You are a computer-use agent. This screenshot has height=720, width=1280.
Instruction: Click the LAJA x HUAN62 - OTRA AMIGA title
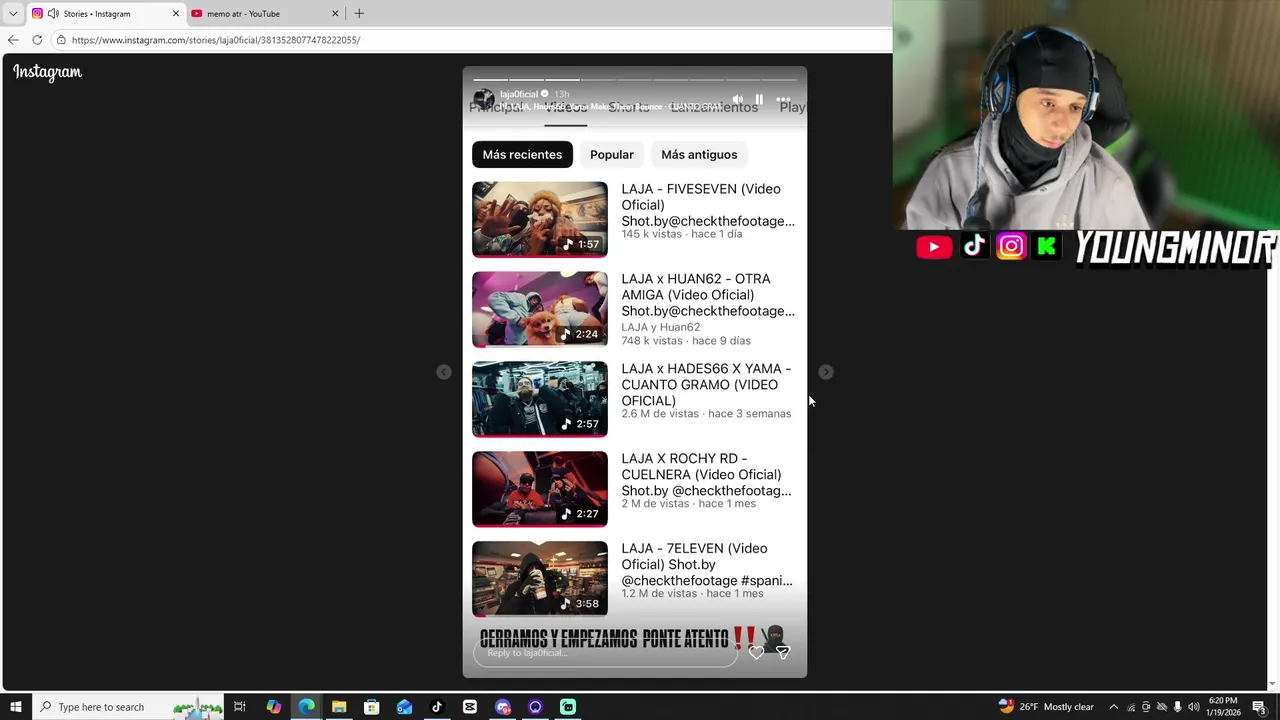coord(708,295)
